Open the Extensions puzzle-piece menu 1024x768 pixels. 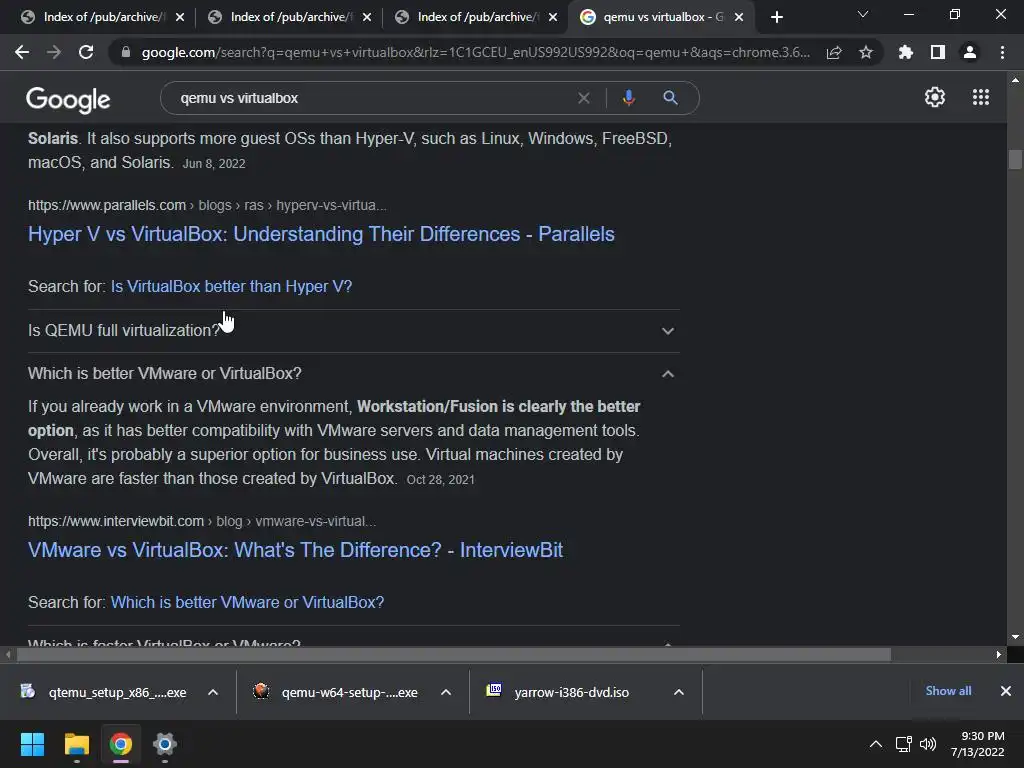coord(906,52)
